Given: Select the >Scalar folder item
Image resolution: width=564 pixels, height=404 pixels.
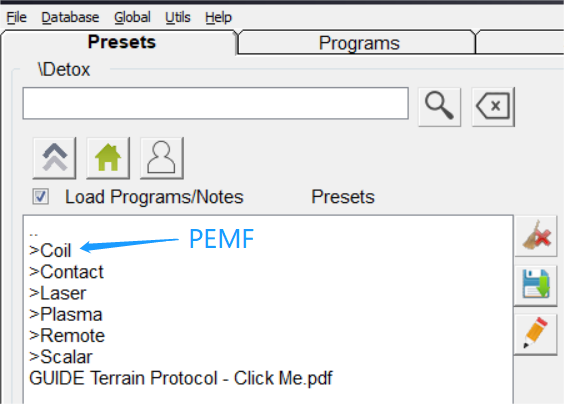Looking at the screenshot, I should 61,357.
